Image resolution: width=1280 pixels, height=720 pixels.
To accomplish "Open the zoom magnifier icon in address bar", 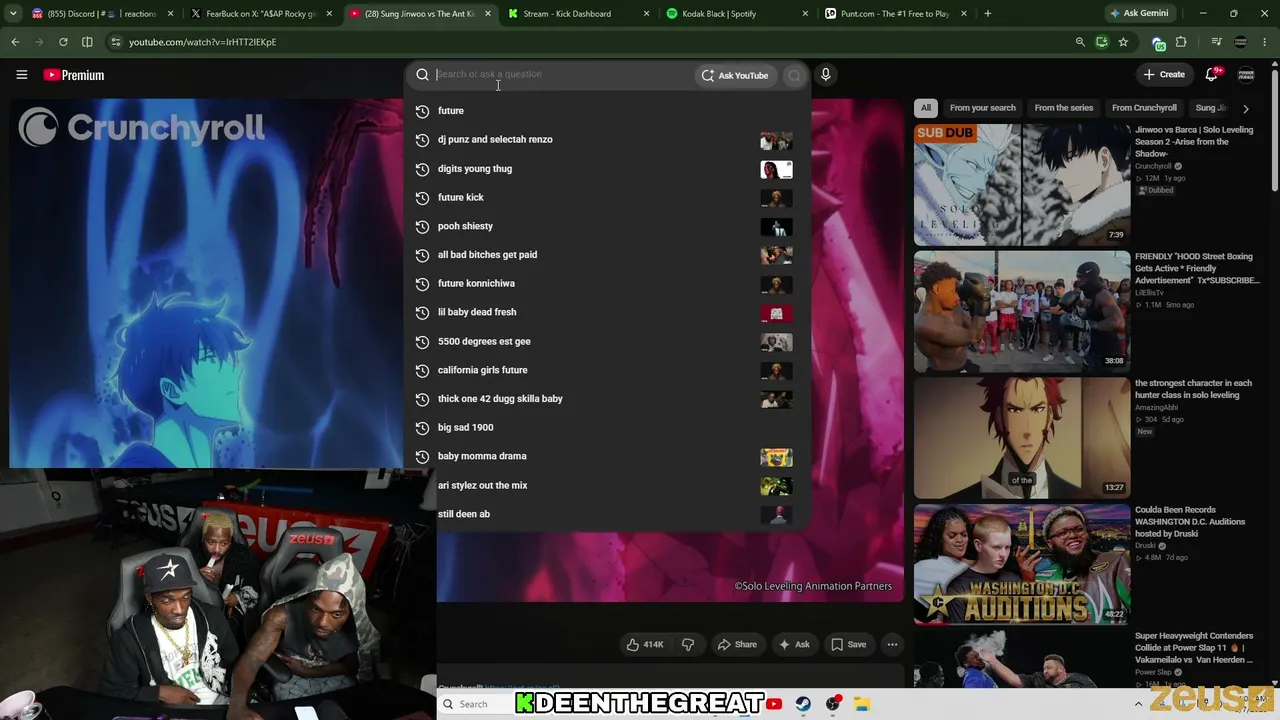I will [1080, 42].
